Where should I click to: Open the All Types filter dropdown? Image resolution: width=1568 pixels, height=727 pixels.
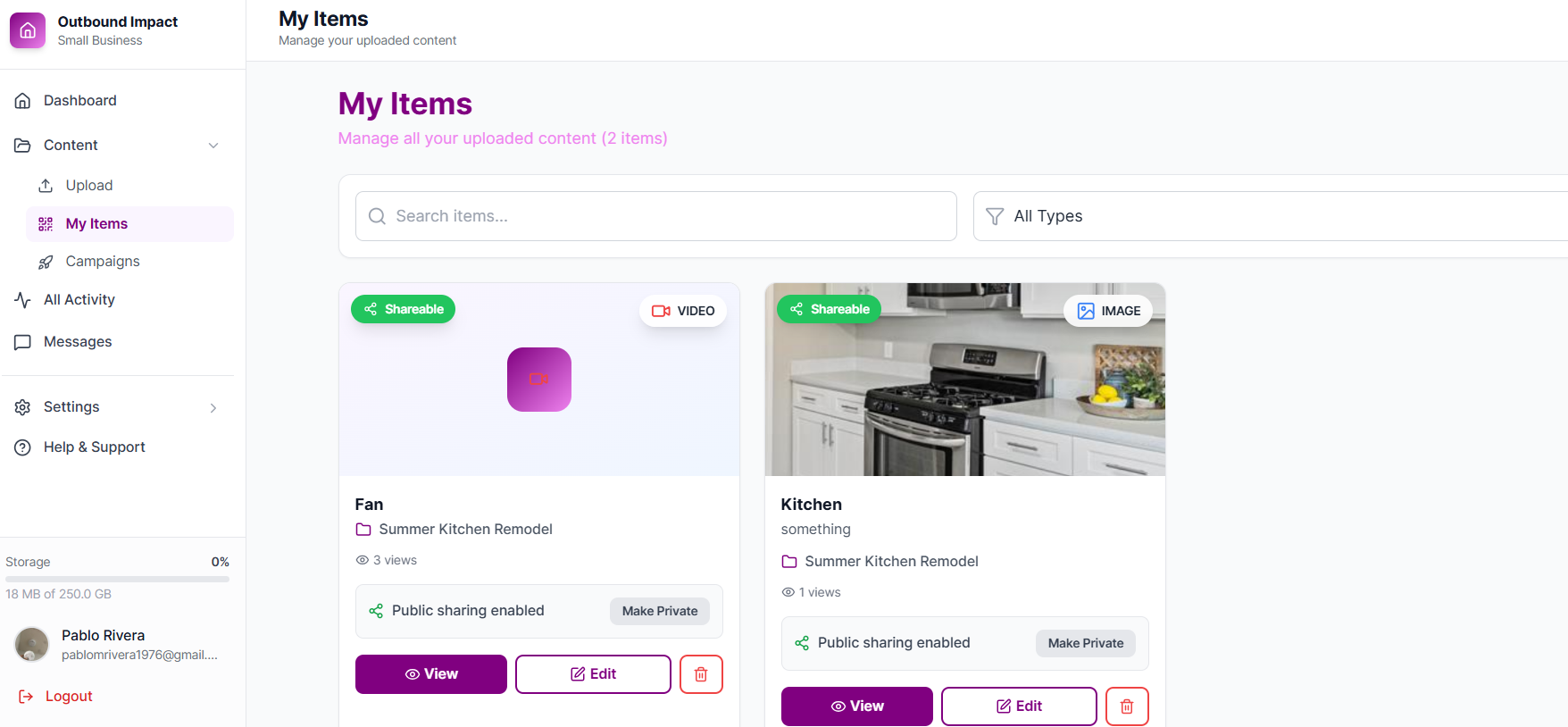(x=1268, y=216)
